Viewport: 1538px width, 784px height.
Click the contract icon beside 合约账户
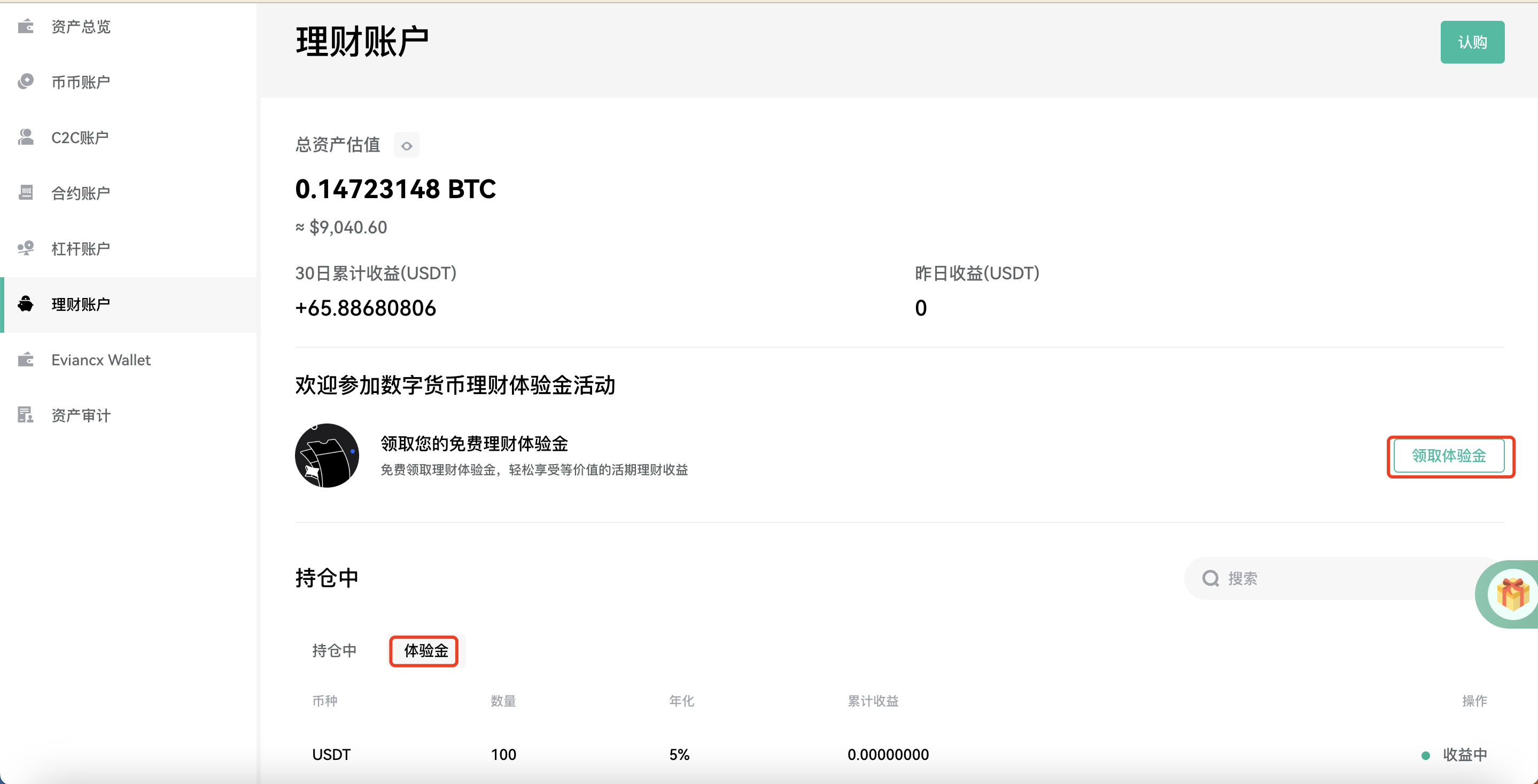[26, 192]
